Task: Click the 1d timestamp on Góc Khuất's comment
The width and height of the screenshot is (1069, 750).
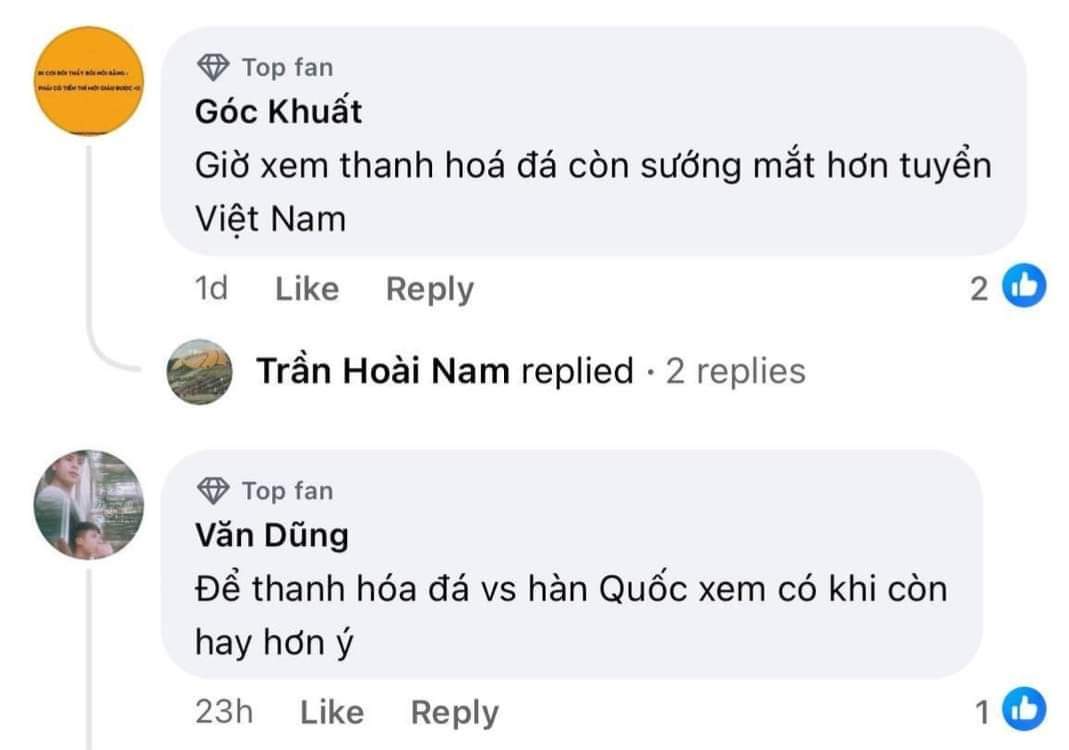Action: pyautogui.click(x=212, y=289)
